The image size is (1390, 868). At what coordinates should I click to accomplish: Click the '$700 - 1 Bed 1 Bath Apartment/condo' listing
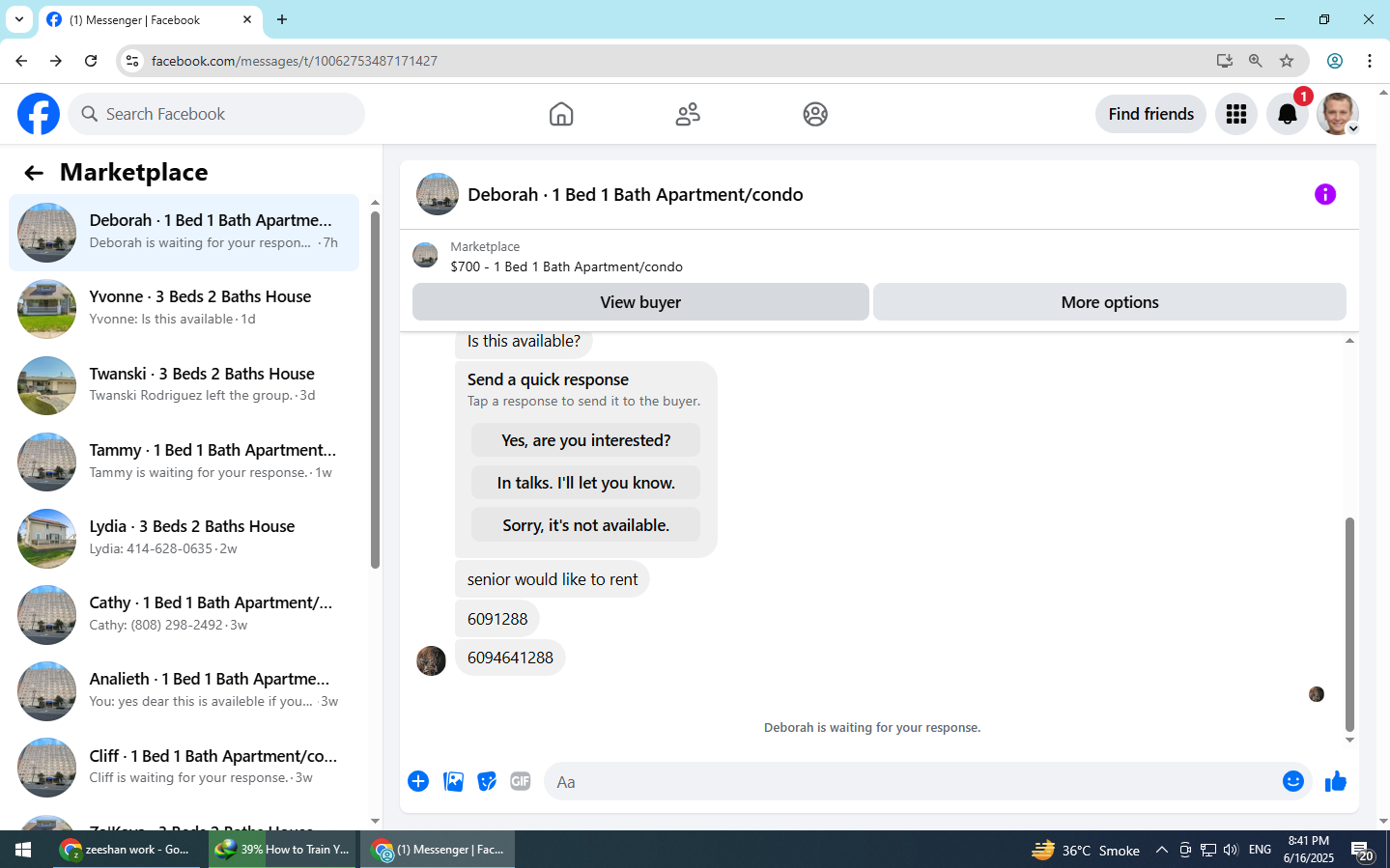point(566,266)
